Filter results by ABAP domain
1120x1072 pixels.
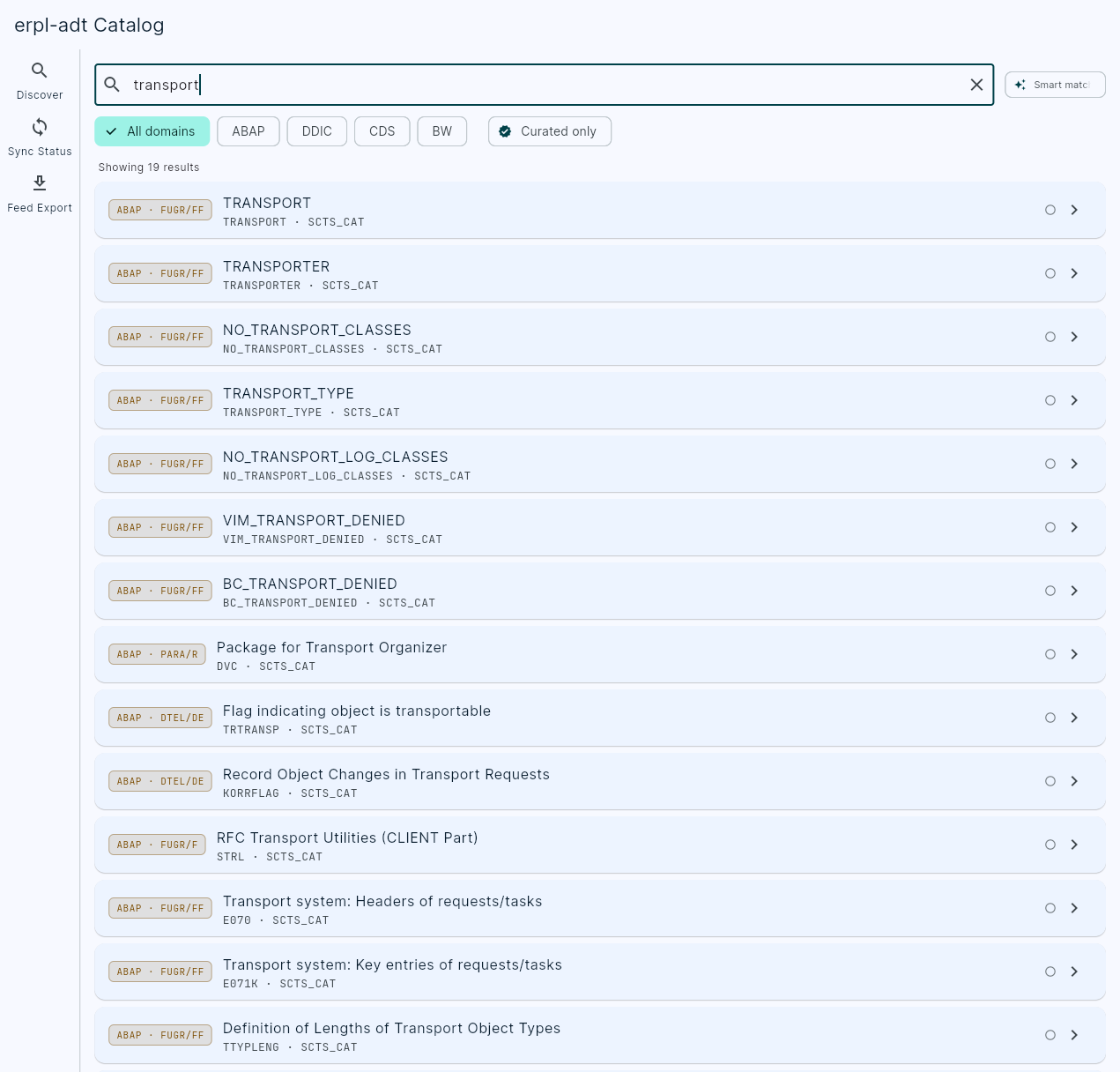[248, 131]
